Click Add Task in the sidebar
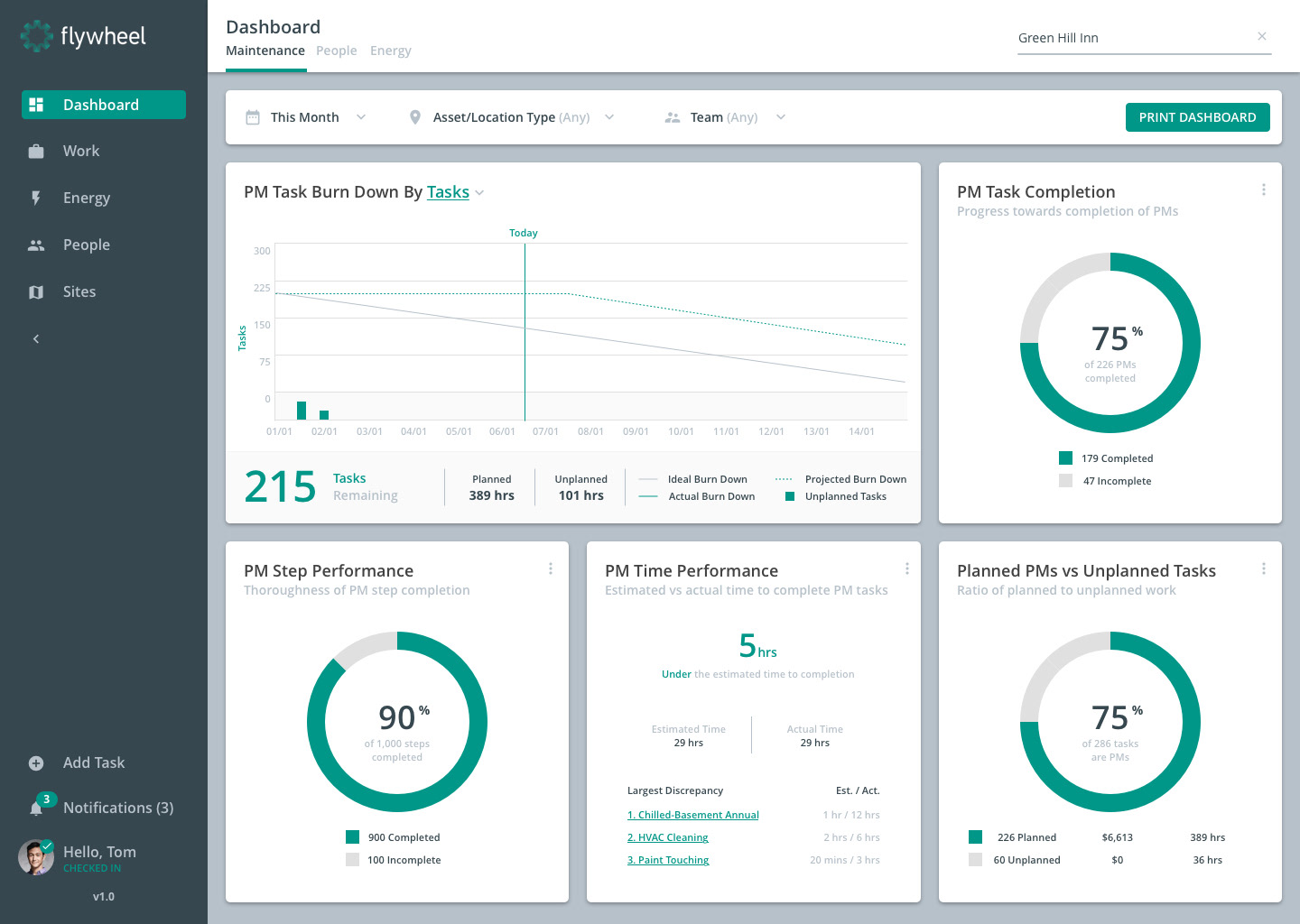 94,762
